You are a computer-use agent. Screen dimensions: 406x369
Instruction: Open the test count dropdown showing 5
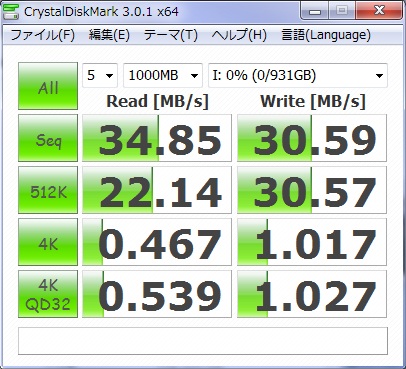click(x=100, y=76)
